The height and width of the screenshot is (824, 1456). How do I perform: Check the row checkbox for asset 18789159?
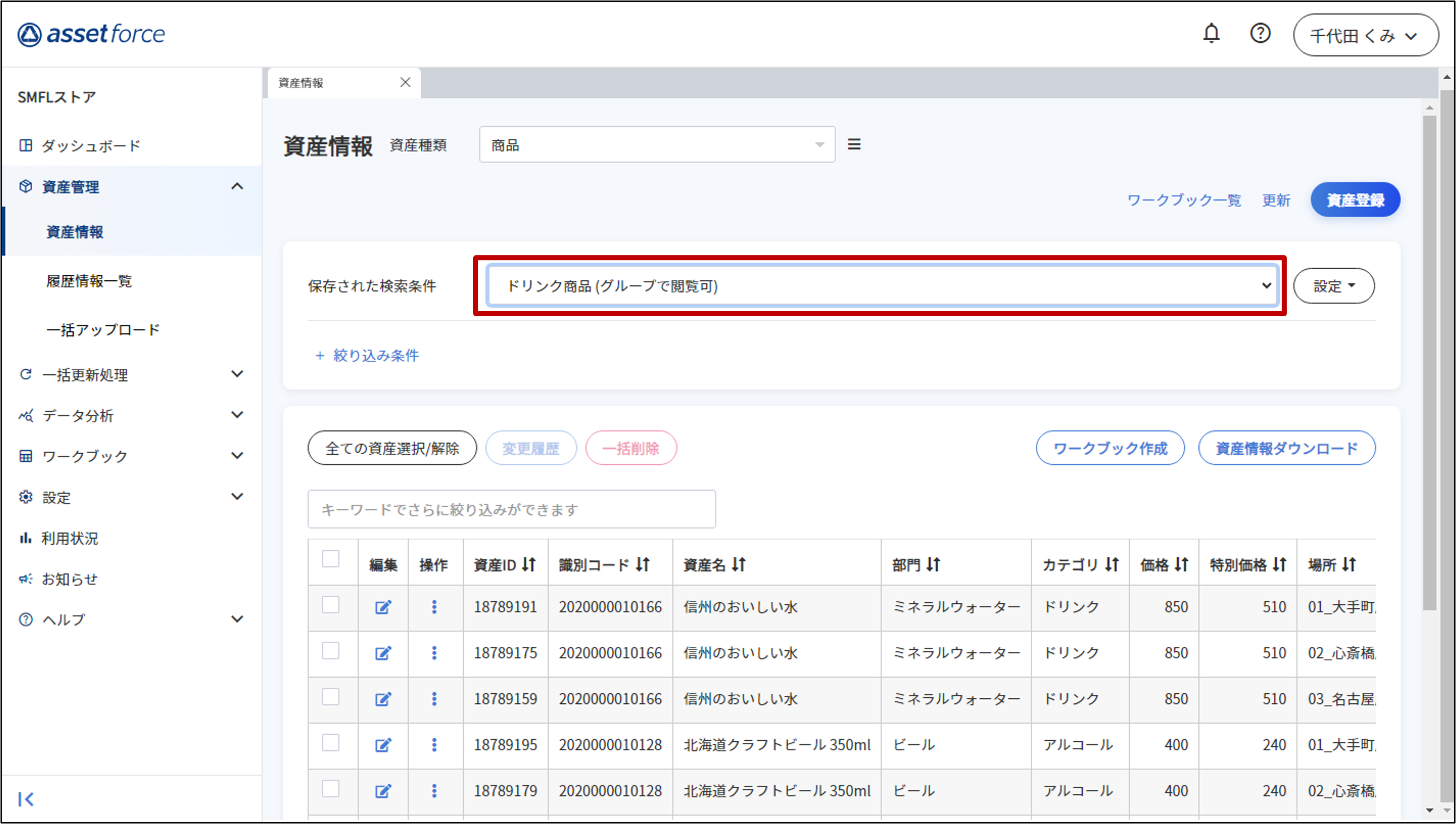coord(330,697)
